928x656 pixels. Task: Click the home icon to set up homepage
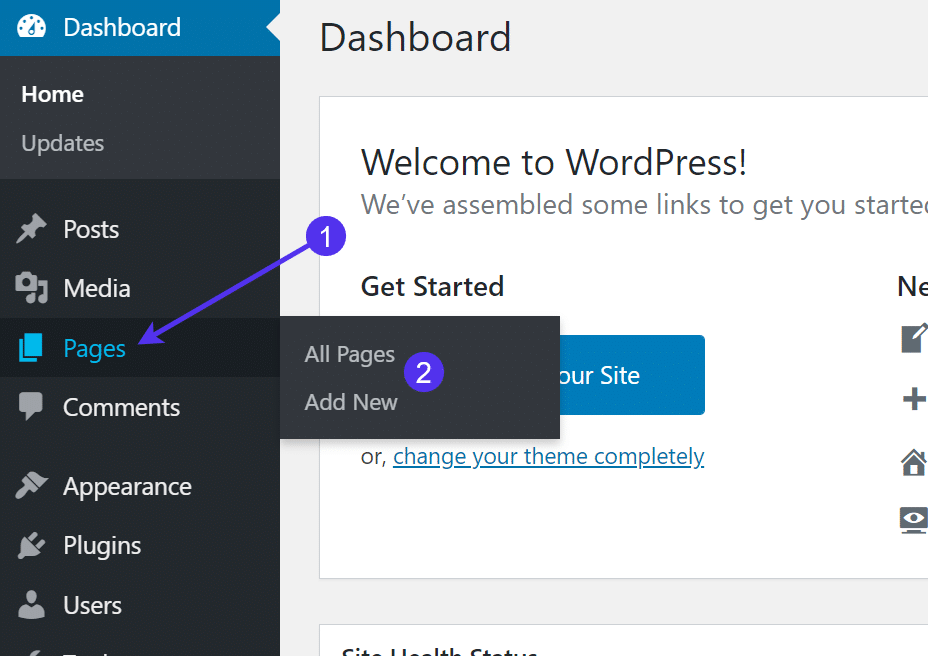pos(912,461)
